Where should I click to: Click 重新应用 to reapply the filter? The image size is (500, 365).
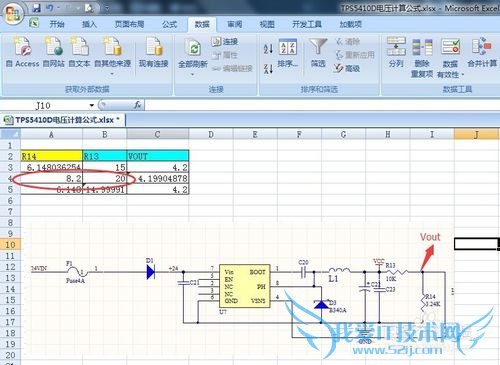[355, 55]
